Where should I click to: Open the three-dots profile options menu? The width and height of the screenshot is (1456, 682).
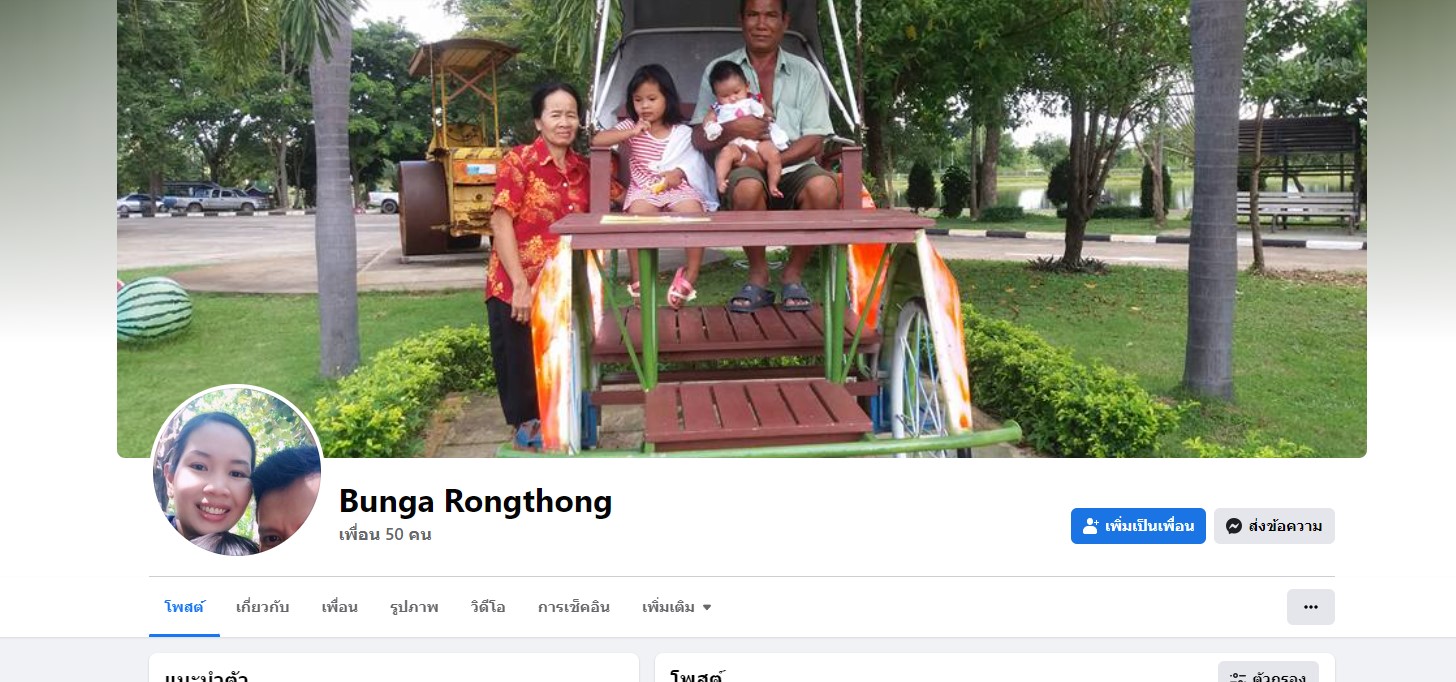1310,607
